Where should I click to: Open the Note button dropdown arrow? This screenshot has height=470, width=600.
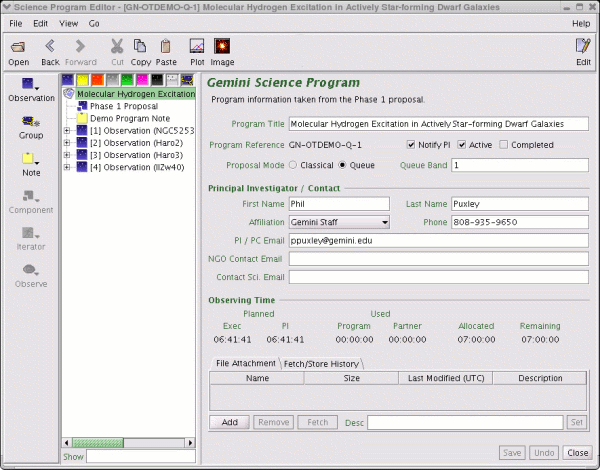[x=37, y=163]
